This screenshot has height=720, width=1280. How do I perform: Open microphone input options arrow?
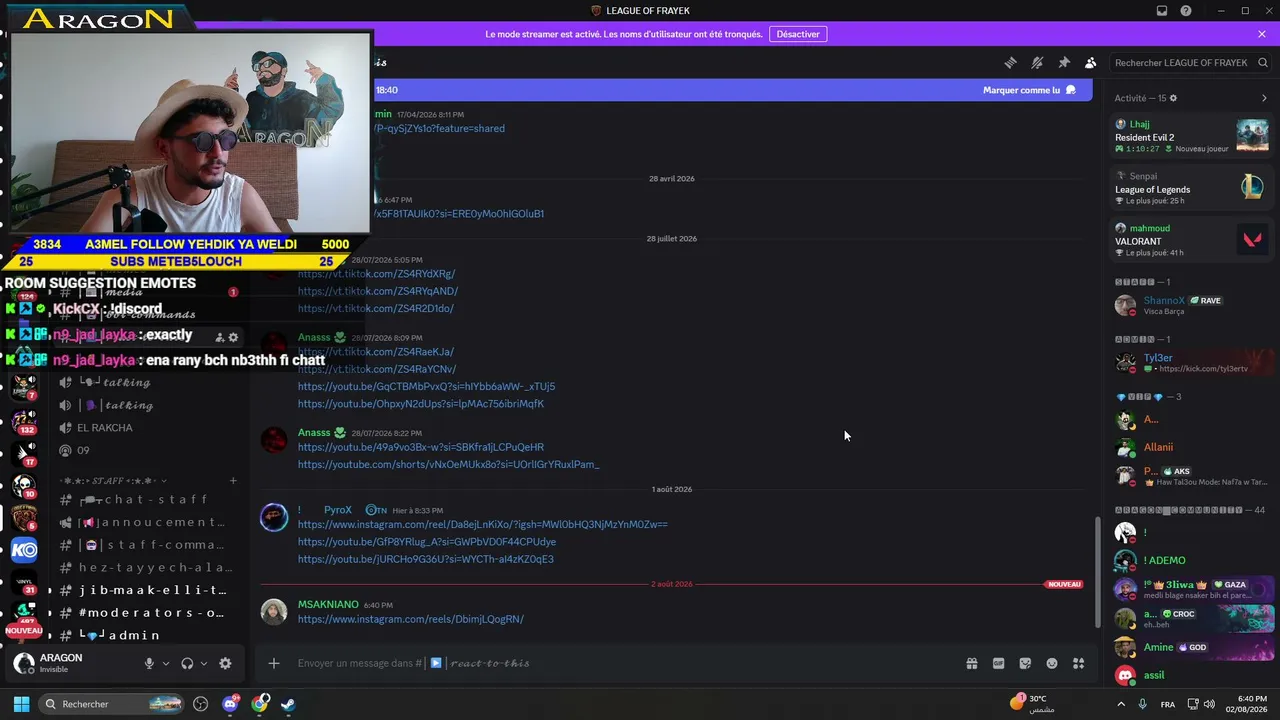coord(166,663)
